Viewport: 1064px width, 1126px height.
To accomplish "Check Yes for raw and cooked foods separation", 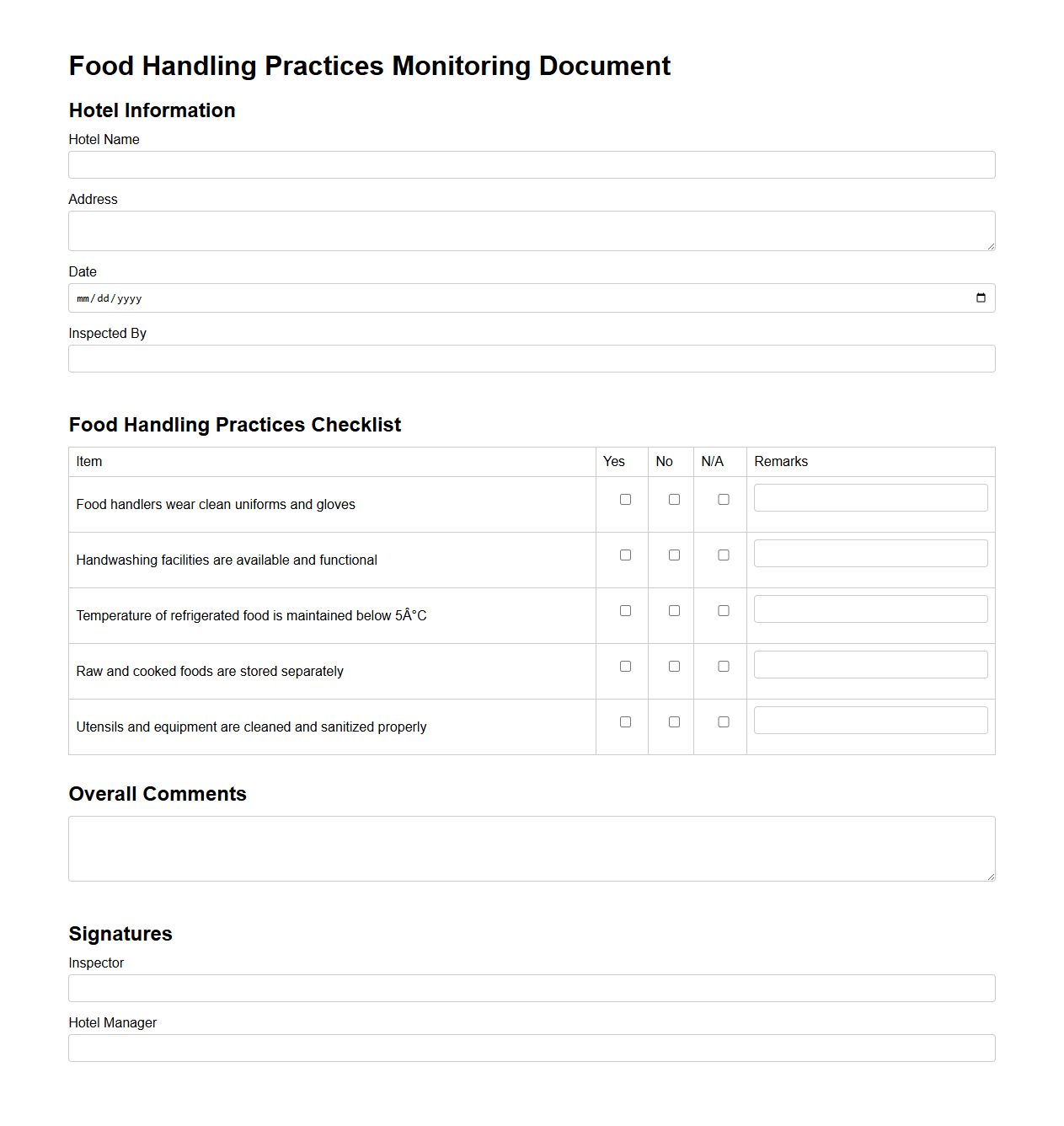I will click(624, 666).
